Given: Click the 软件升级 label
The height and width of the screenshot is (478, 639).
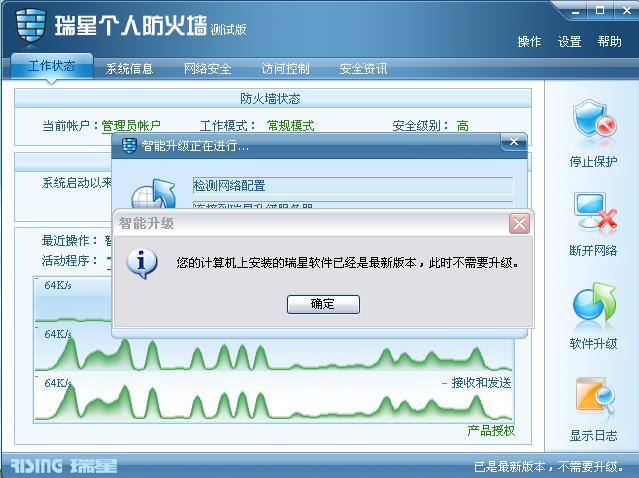Looking at the screenshot, I should tap(593, 344).
